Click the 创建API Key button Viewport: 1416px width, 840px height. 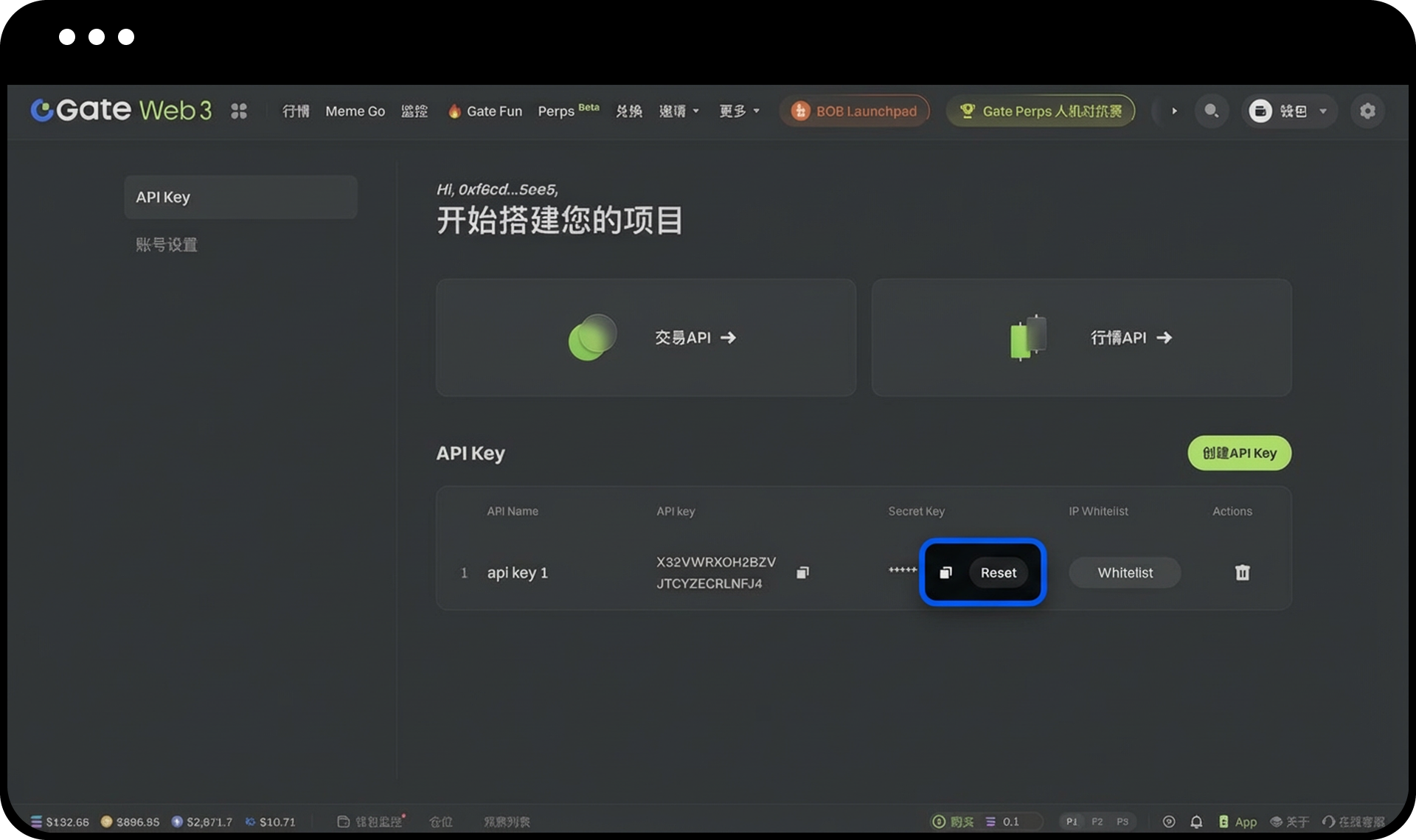tap(1239, 453)
